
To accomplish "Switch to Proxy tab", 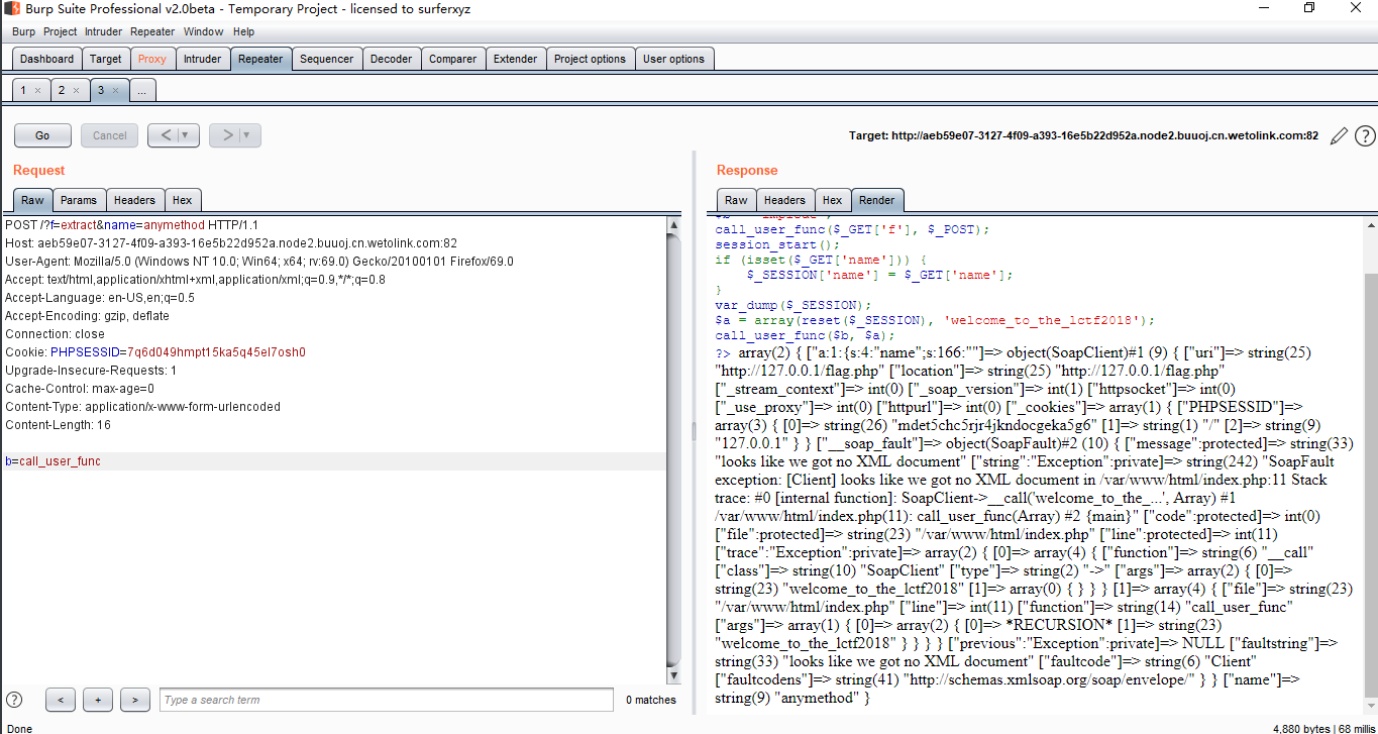I will point(152,59).
